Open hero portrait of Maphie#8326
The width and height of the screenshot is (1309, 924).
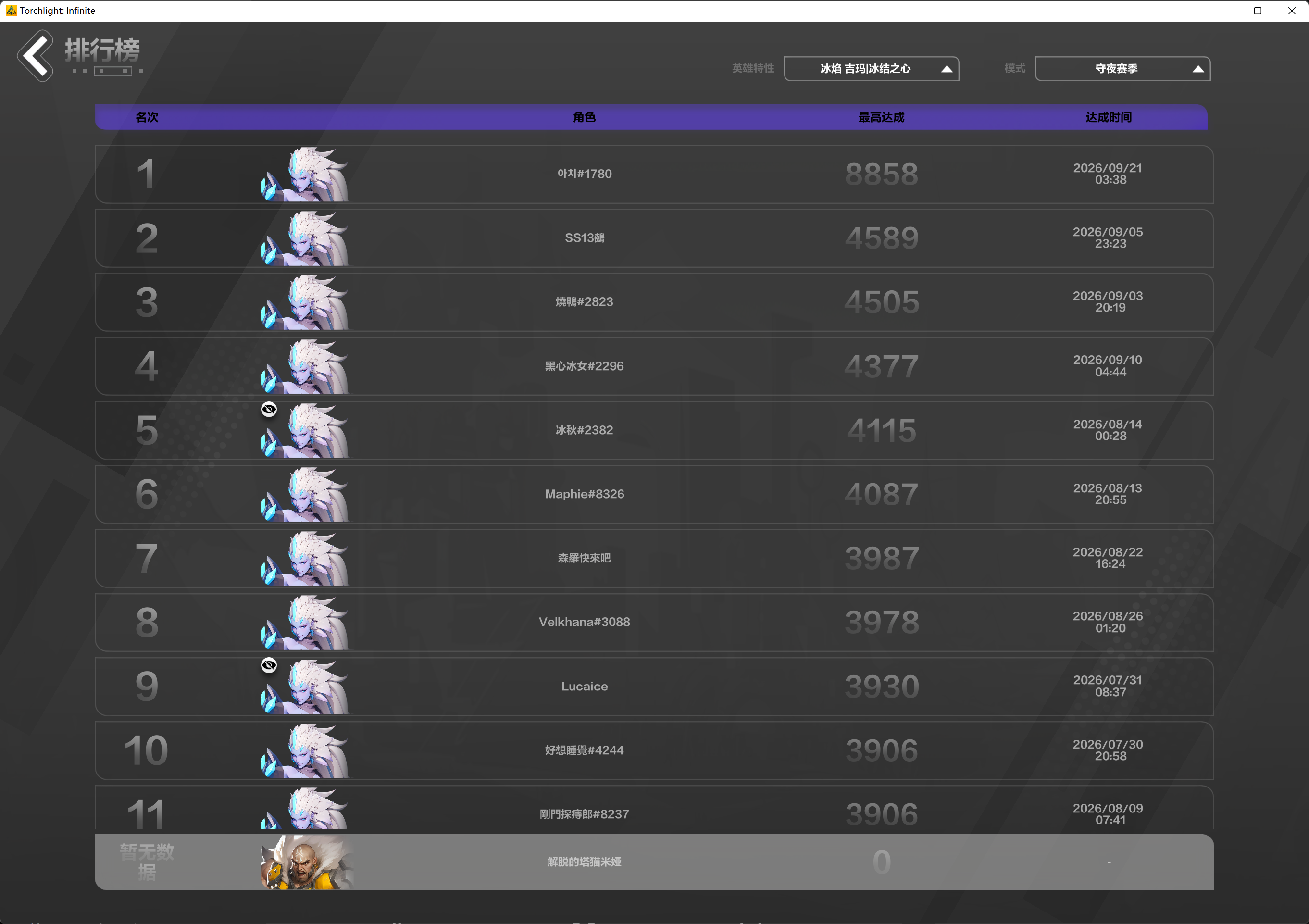click(305, 494)
